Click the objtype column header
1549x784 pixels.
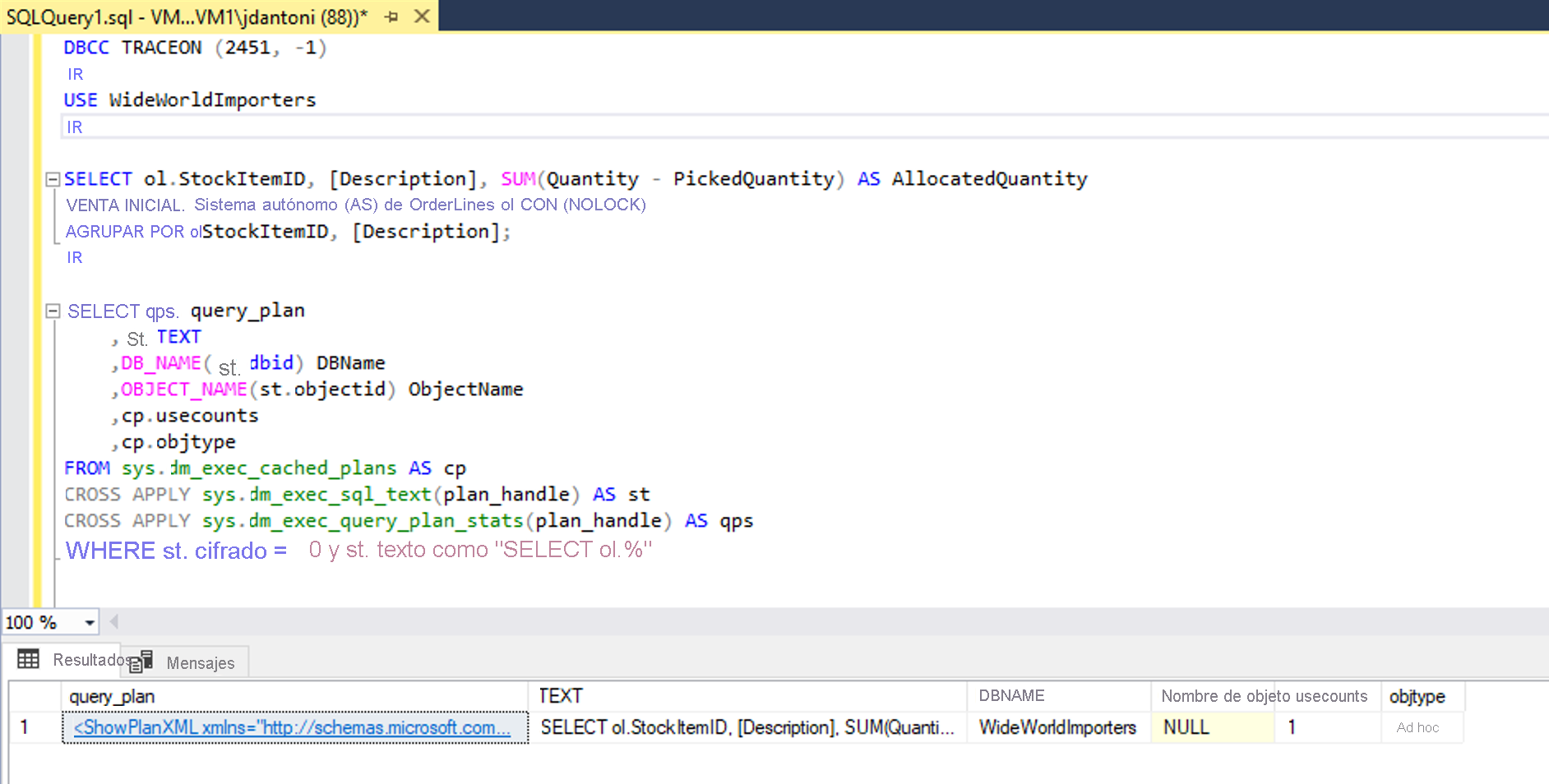(1423, 696)
